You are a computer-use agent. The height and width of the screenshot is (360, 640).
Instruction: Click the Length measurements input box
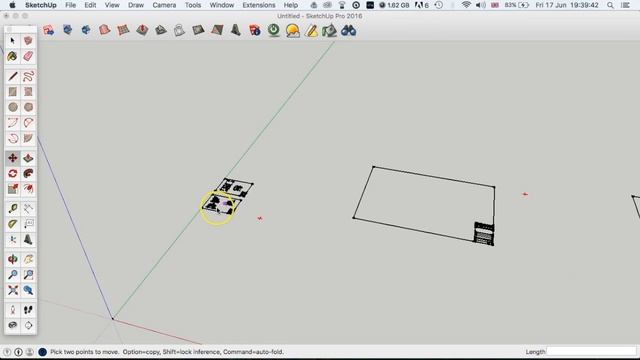pos(591,351)
